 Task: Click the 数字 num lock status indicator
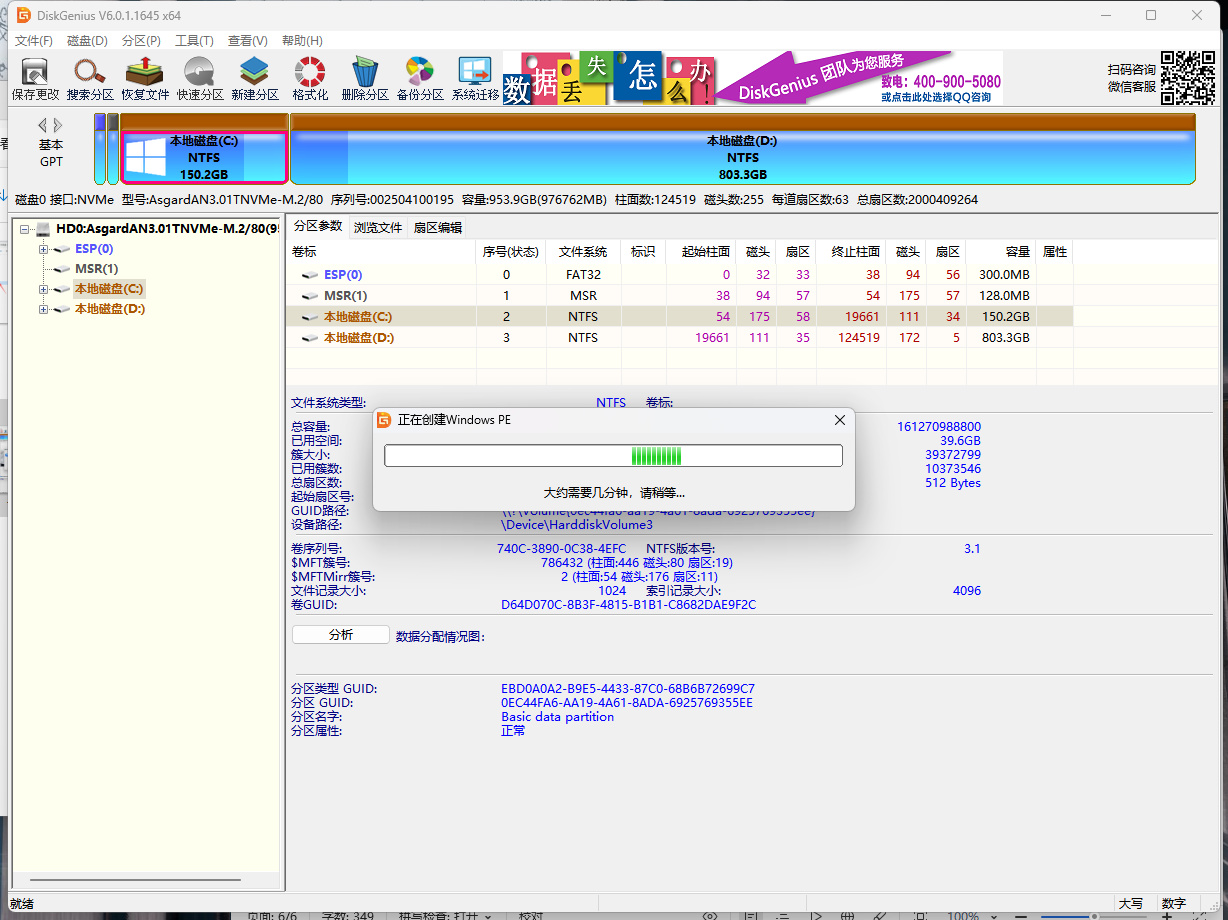click(x=1174, y=904)
